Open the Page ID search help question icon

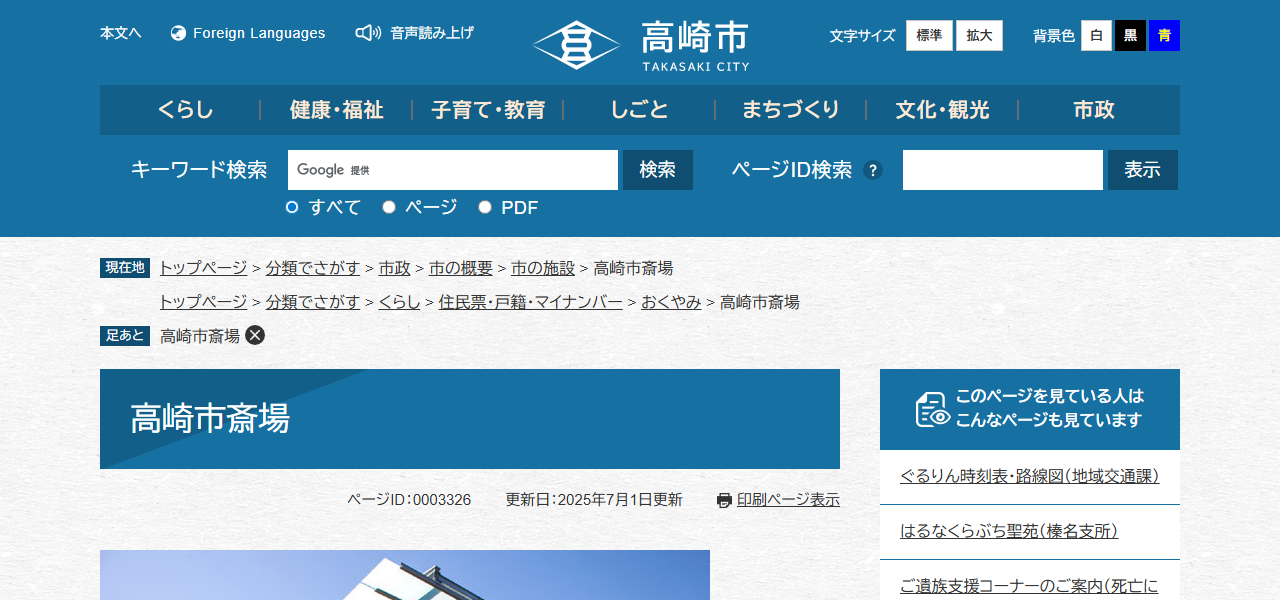click(x=873, y=170)
